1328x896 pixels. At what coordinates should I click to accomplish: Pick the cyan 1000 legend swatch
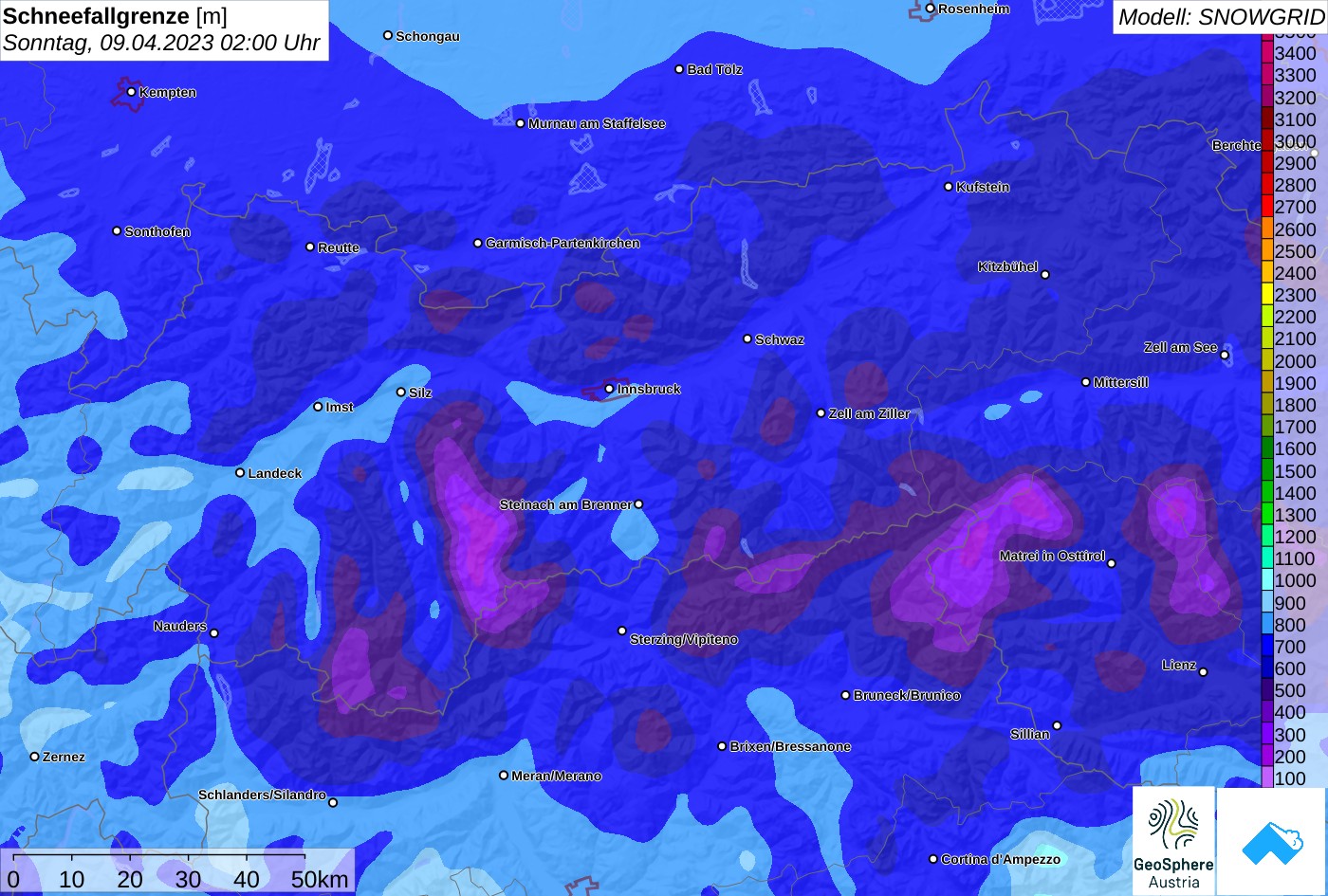(1266, 580)
